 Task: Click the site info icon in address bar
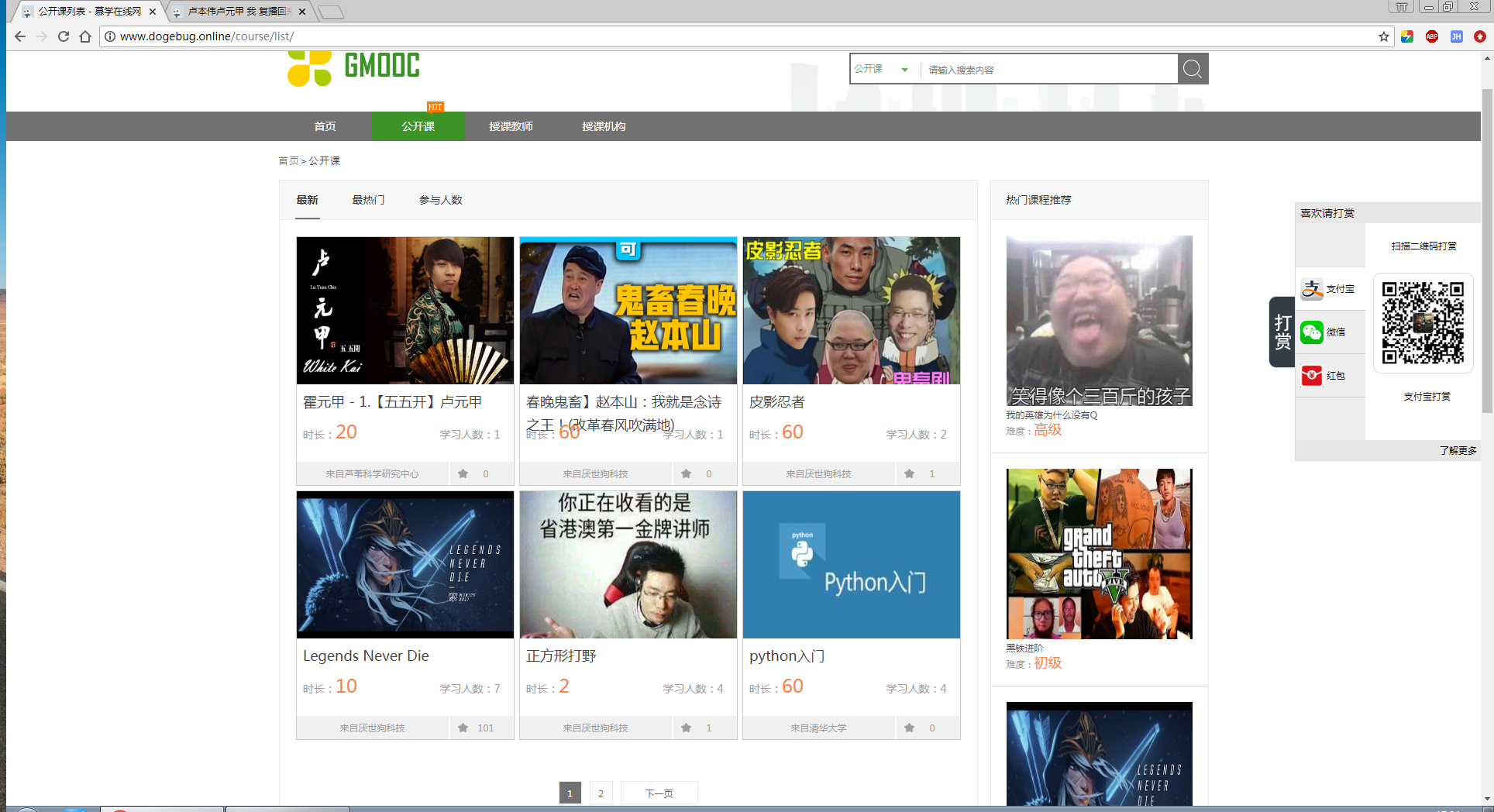pos(110,36)
